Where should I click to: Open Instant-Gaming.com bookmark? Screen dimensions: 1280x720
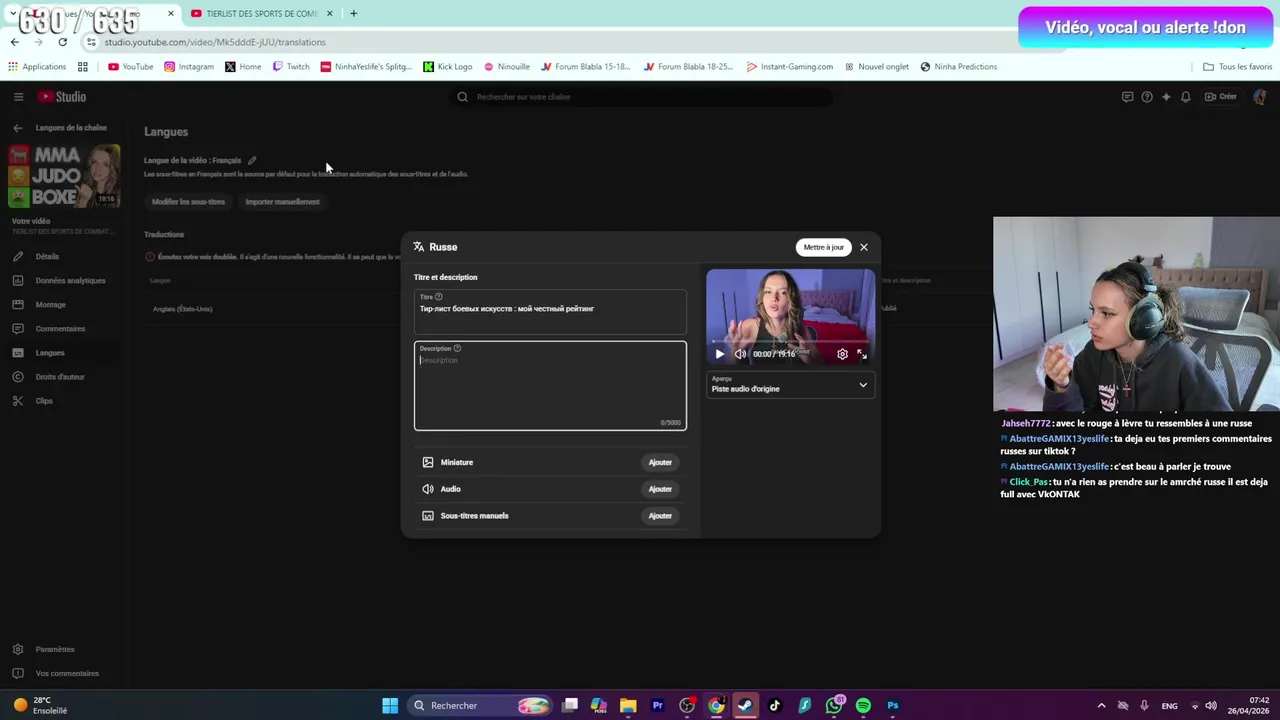[x=790, y=67]
